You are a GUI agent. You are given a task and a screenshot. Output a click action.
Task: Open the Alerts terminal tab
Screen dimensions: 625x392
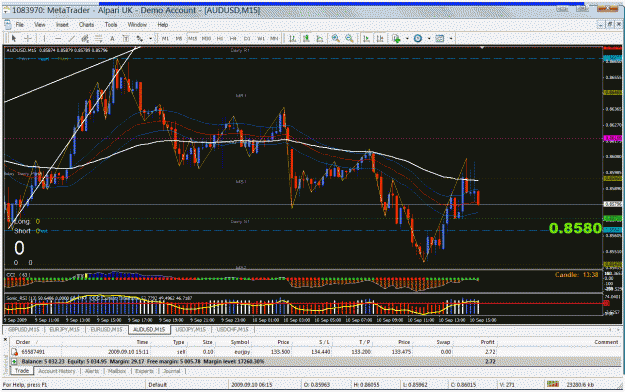coord(92,371)
